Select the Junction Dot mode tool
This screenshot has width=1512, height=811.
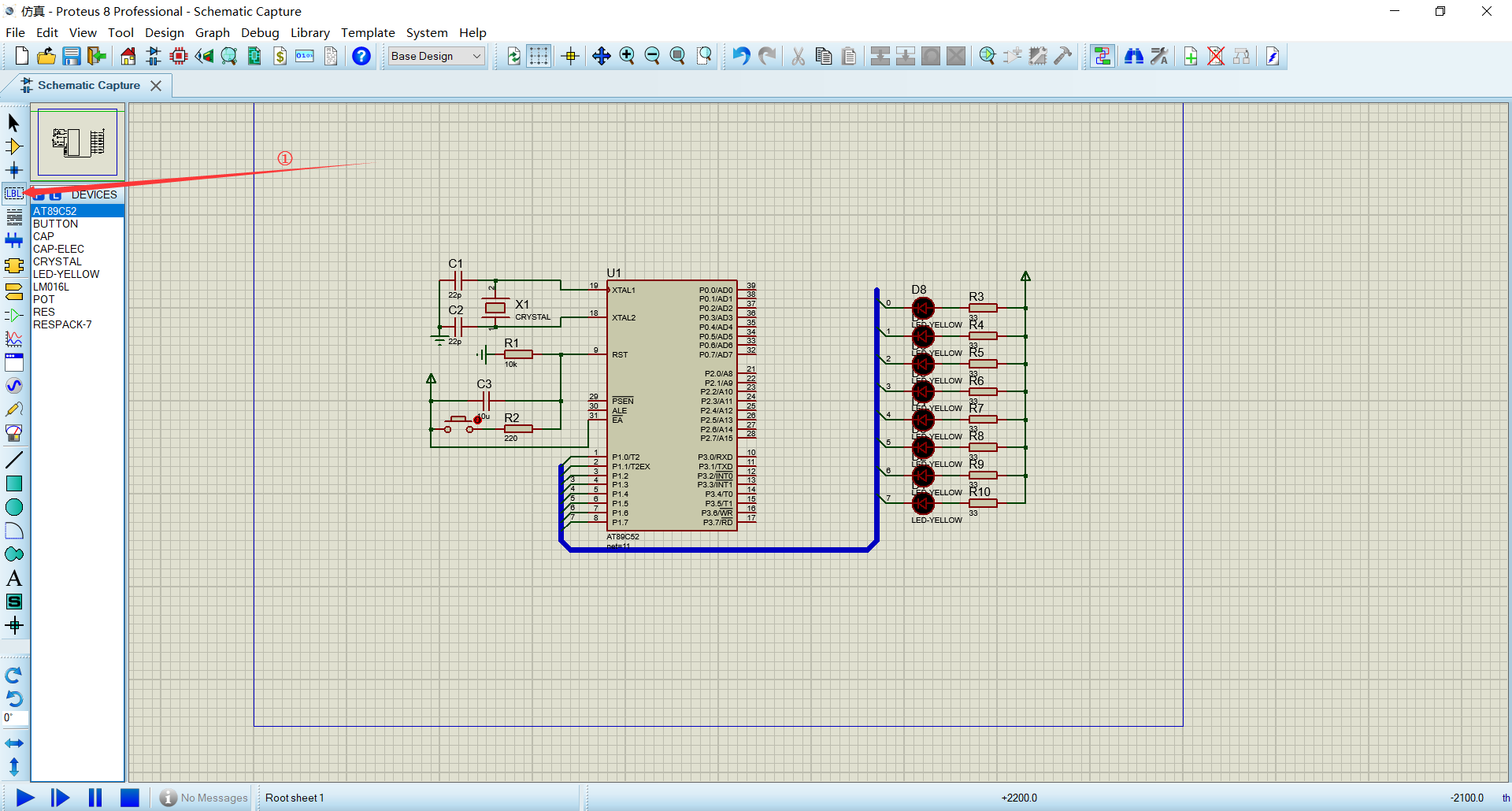coord(13,170)
